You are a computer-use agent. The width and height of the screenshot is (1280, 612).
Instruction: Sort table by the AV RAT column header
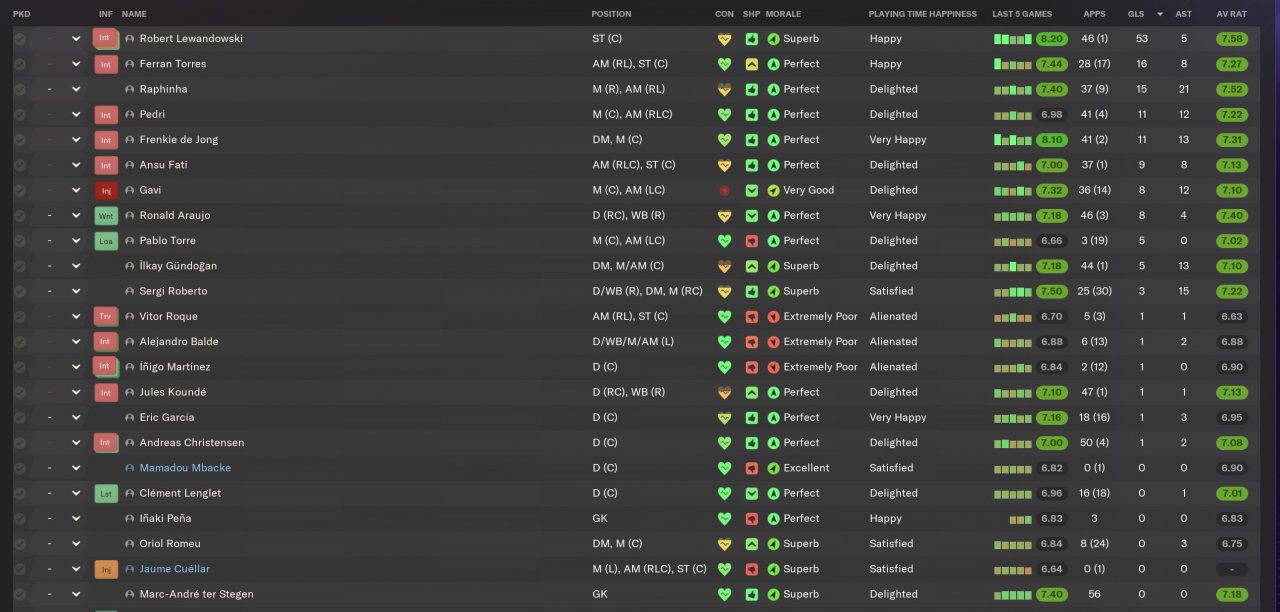(1231, 14)
